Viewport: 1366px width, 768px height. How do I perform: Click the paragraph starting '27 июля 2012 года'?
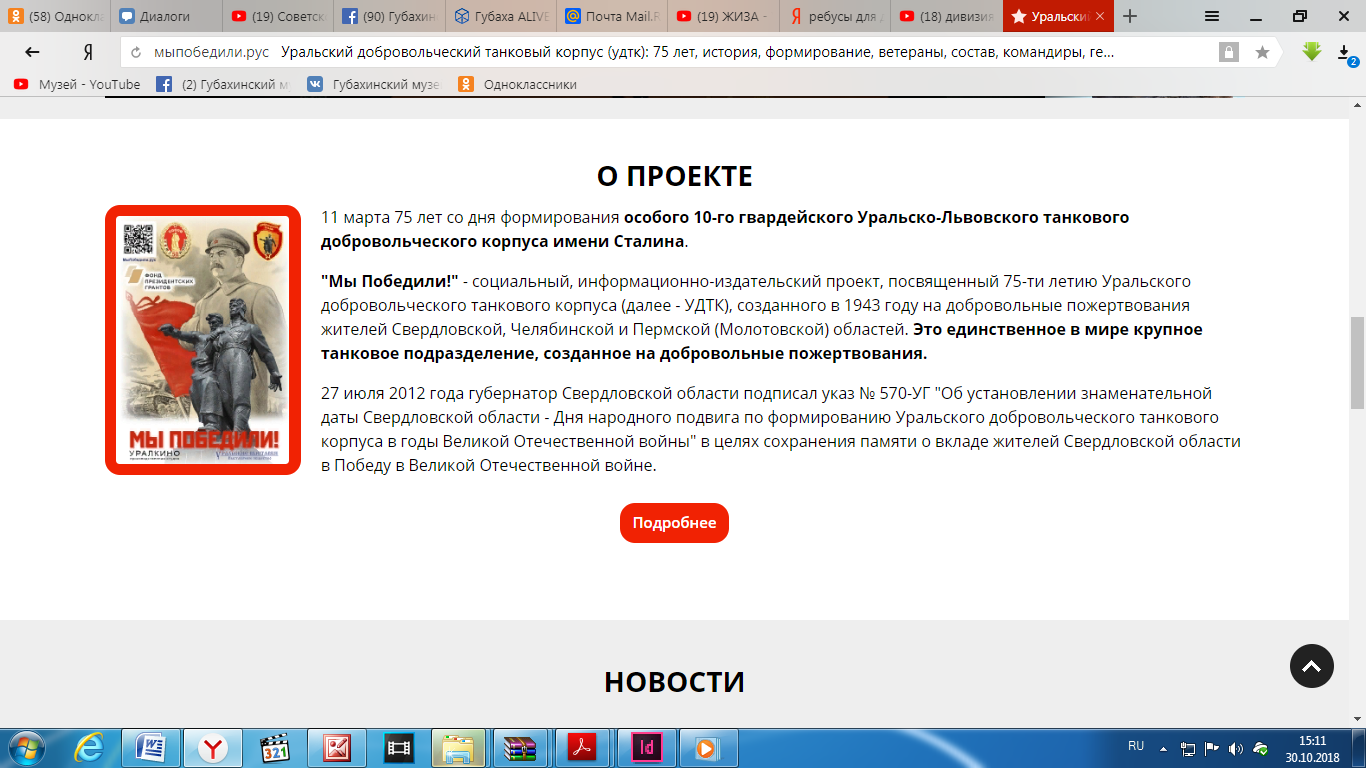pyautogui.click(x=781, y=429)
